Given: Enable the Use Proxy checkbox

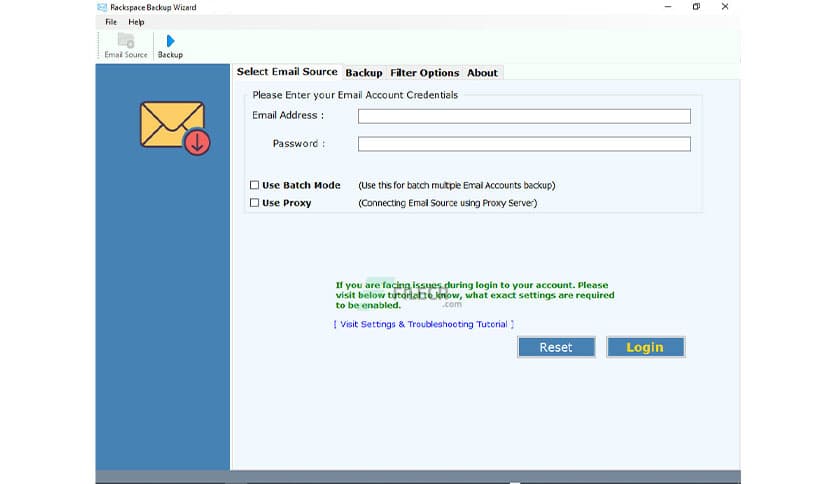Looking at the screenshot, I should coord(254,203).
